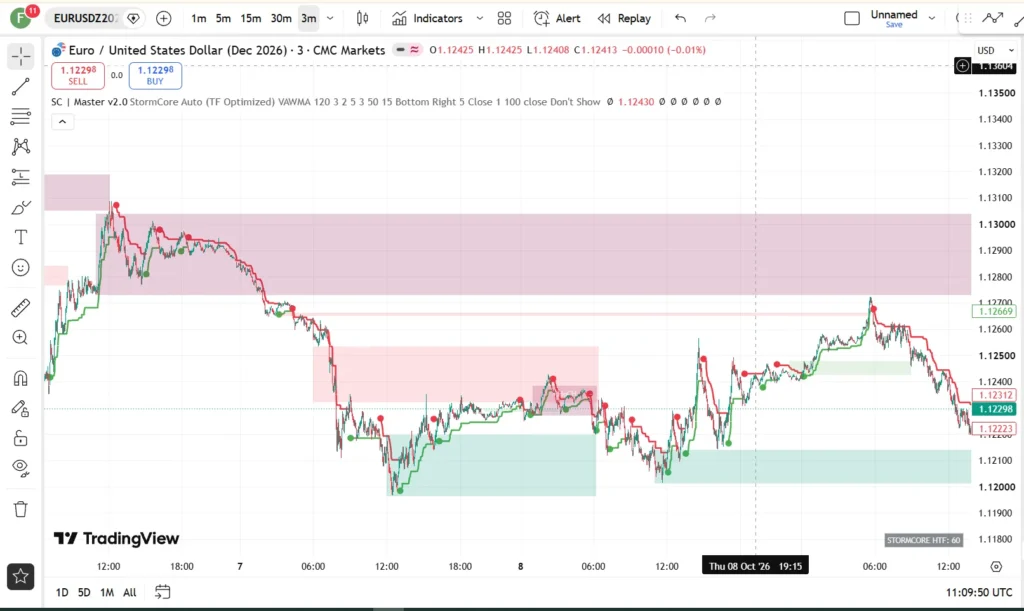
Task: Select the 1D date range
Action: 62,592
